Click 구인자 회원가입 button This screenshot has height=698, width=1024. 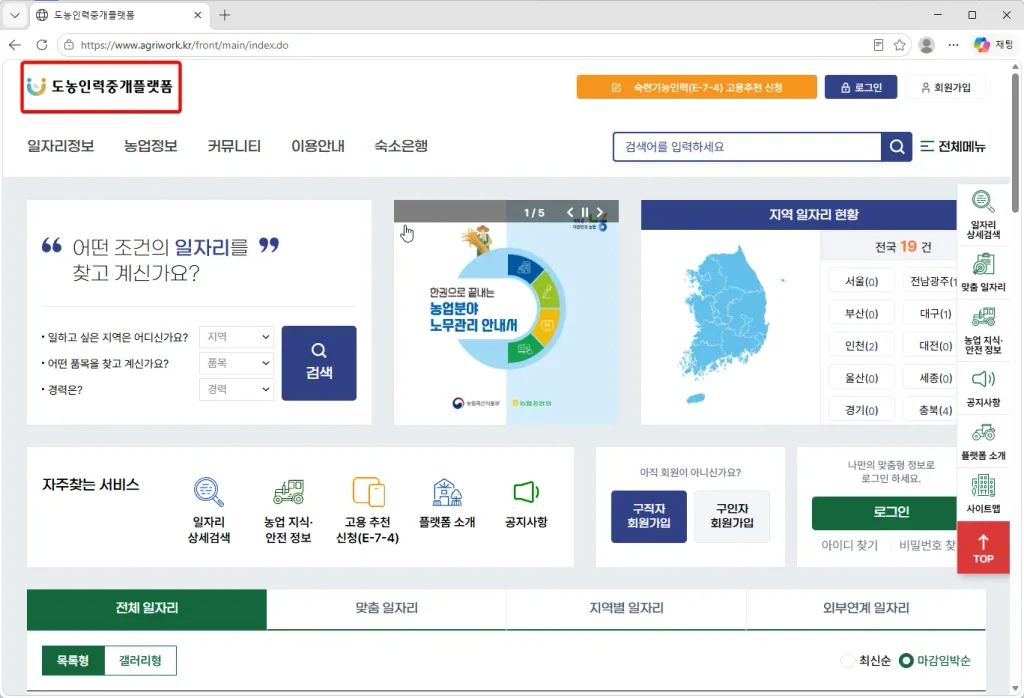point(732,516)
